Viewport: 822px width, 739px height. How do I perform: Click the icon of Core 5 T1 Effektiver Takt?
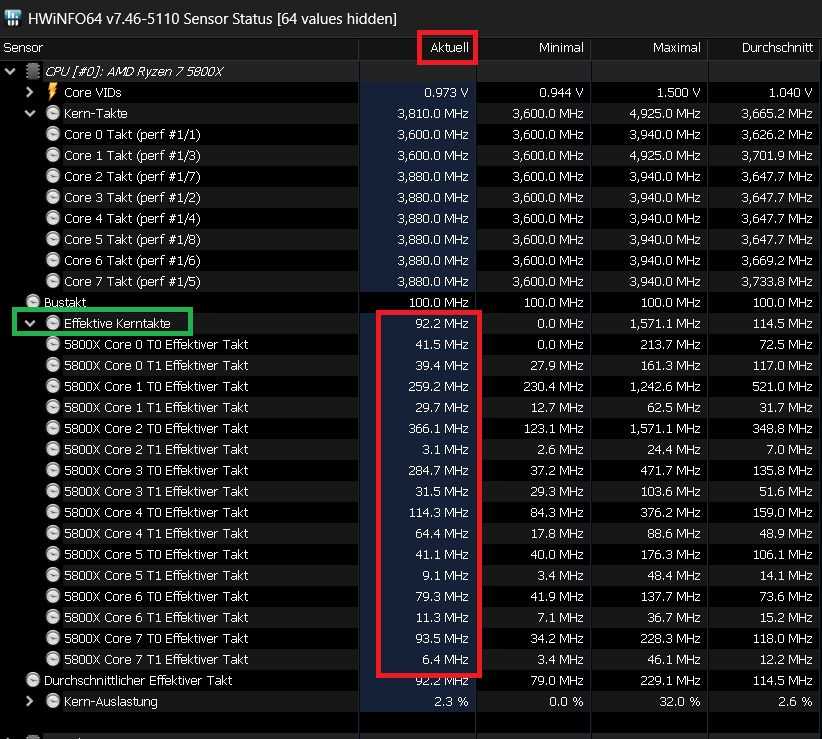(x=53, y=574)
